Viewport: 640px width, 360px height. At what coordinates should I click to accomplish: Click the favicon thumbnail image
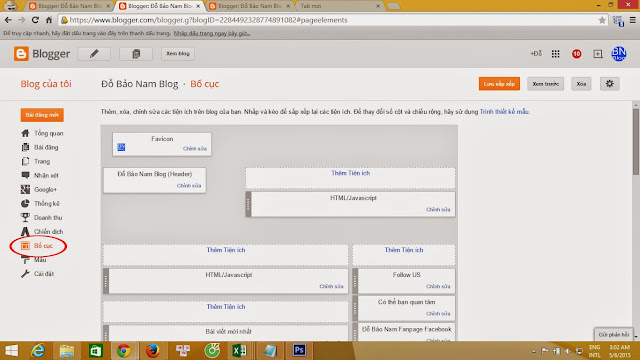[121, 147]
